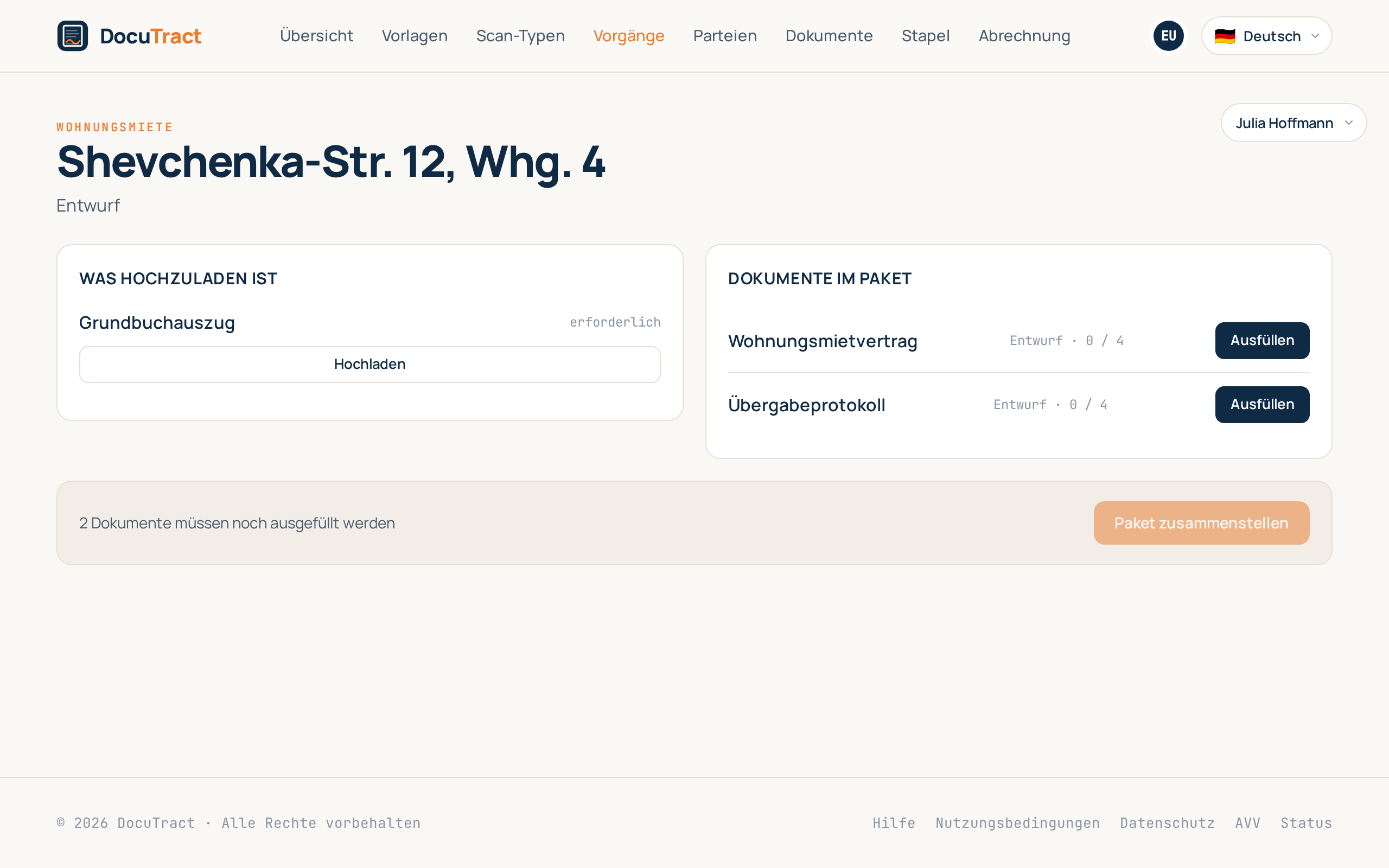Go to Übersicht
1389x868 pixels.
[x=316, y=36]
